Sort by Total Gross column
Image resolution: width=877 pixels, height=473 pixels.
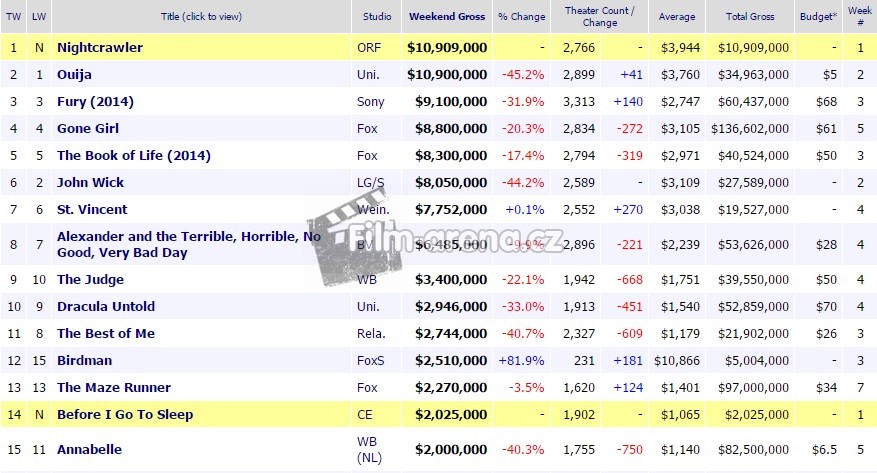[x=748, y=17]
